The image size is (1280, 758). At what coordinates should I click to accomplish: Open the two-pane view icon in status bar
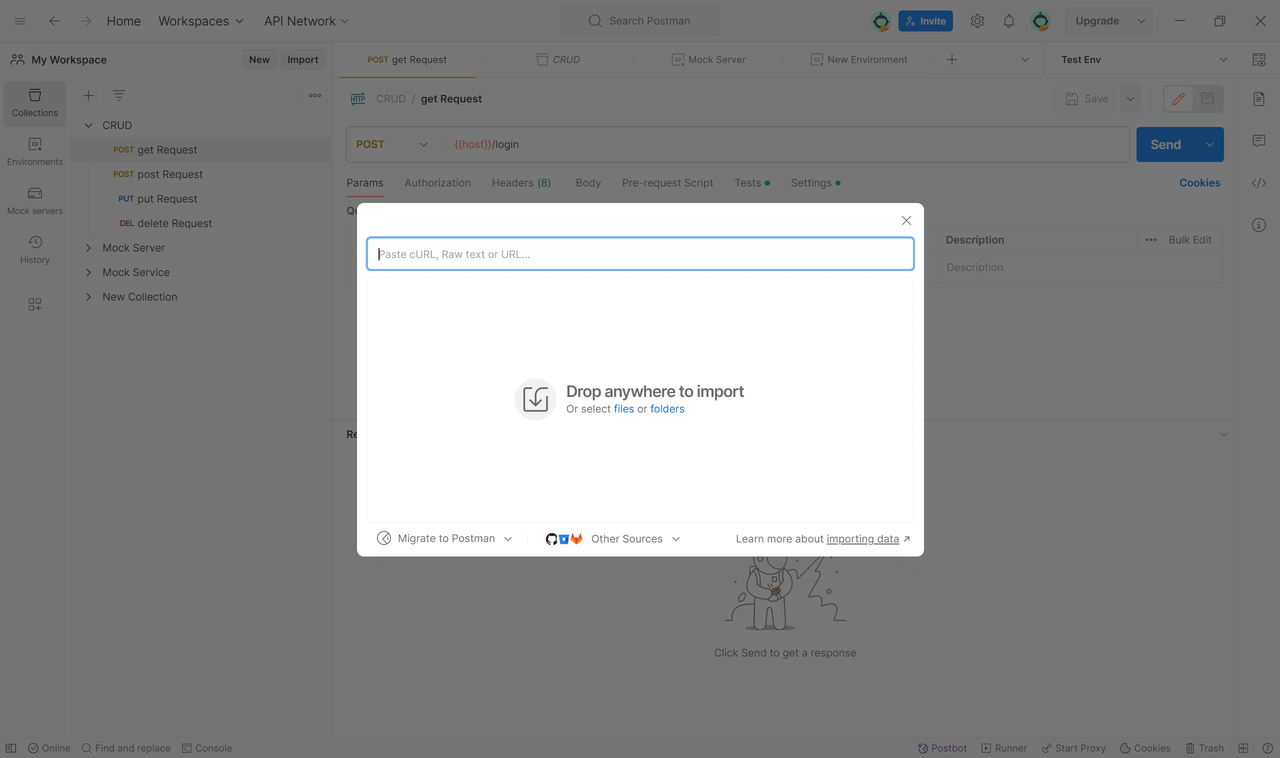click(1243, 748)
